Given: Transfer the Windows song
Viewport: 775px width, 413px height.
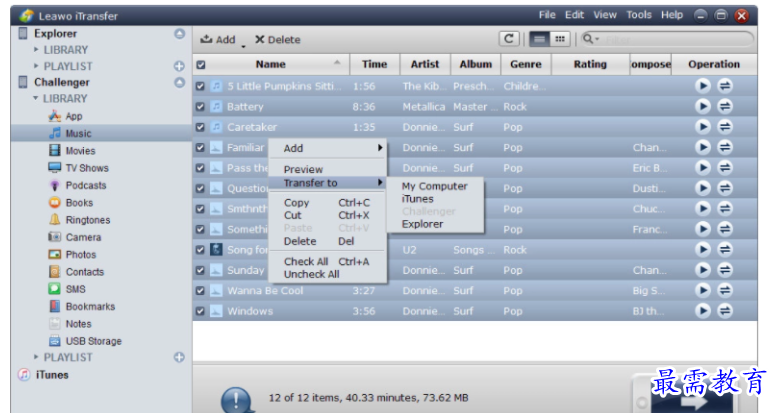Looking at the screenshot, I should pos(725,311).
